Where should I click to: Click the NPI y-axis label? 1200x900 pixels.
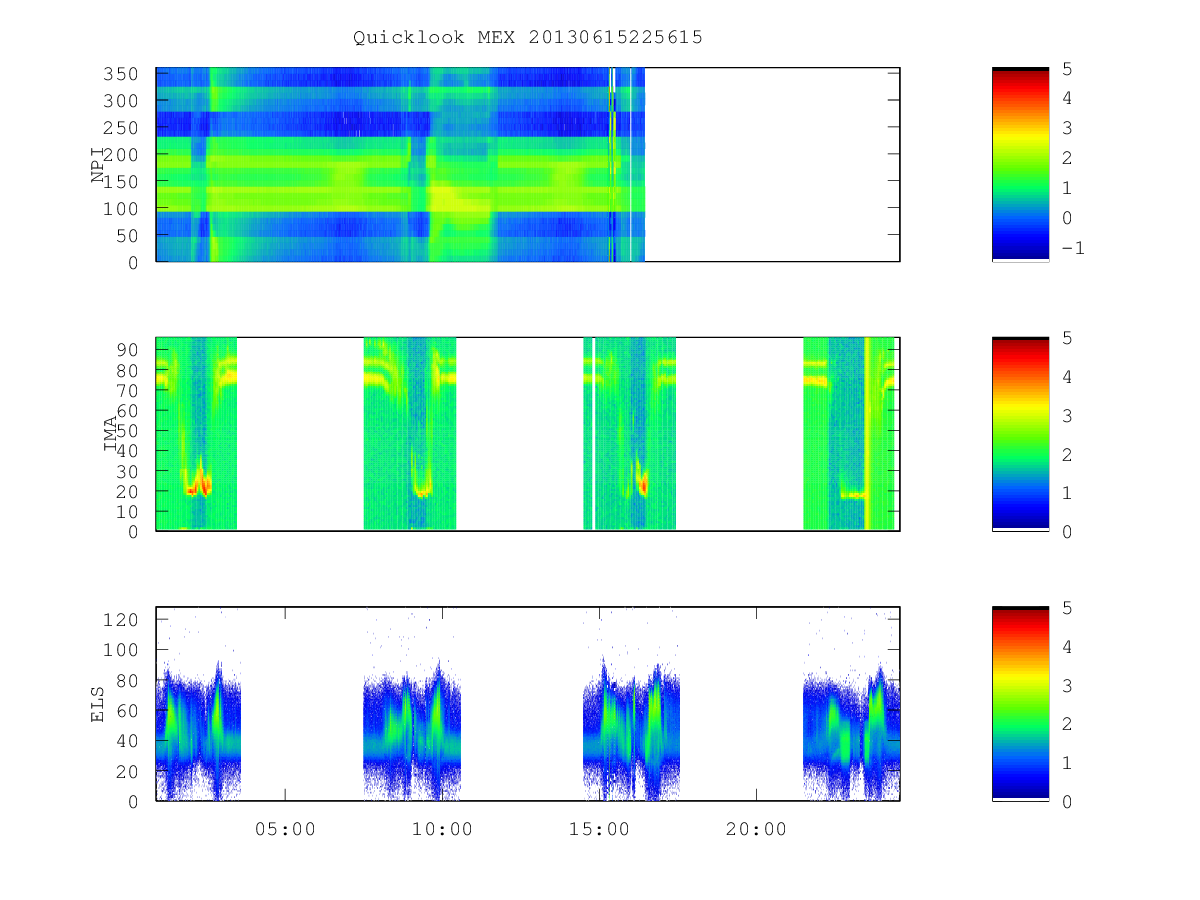click(98, 165)
